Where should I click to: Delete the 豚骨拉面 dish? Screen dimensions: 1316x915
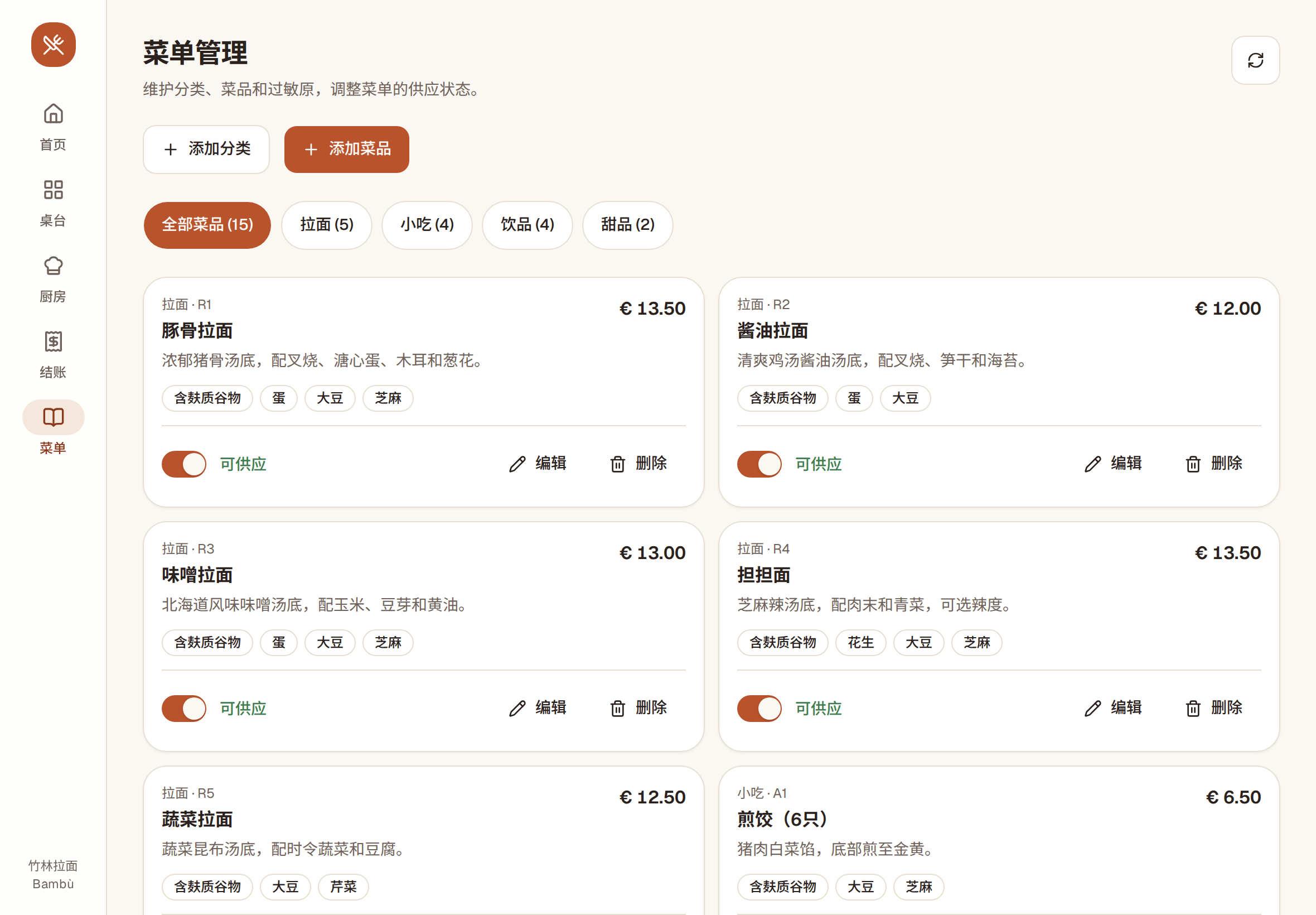coord(638,463)
